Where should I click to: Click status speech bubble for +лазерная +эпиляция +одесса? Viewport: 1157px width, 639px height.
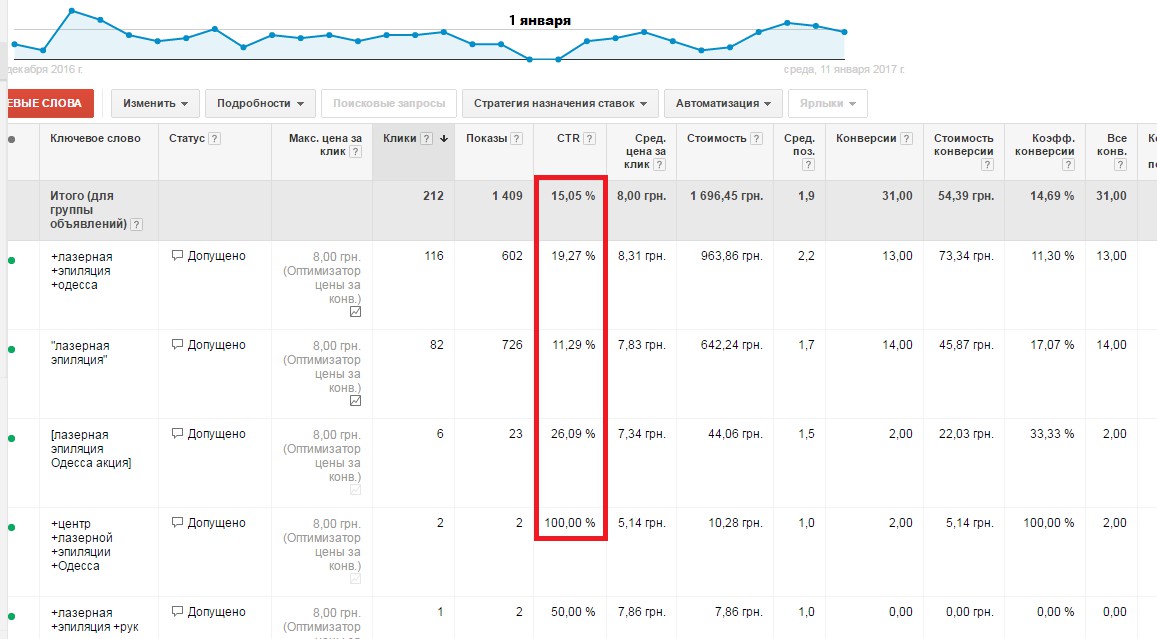tap(177, 256)
